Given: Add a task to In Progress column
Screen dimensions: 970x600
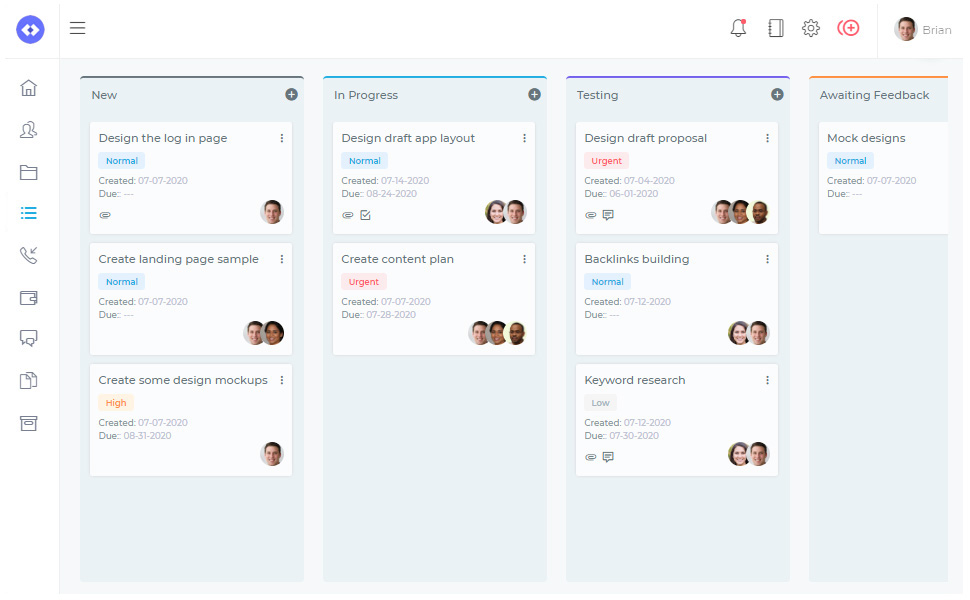Looking at the screenshot, I should coord(534,94).
